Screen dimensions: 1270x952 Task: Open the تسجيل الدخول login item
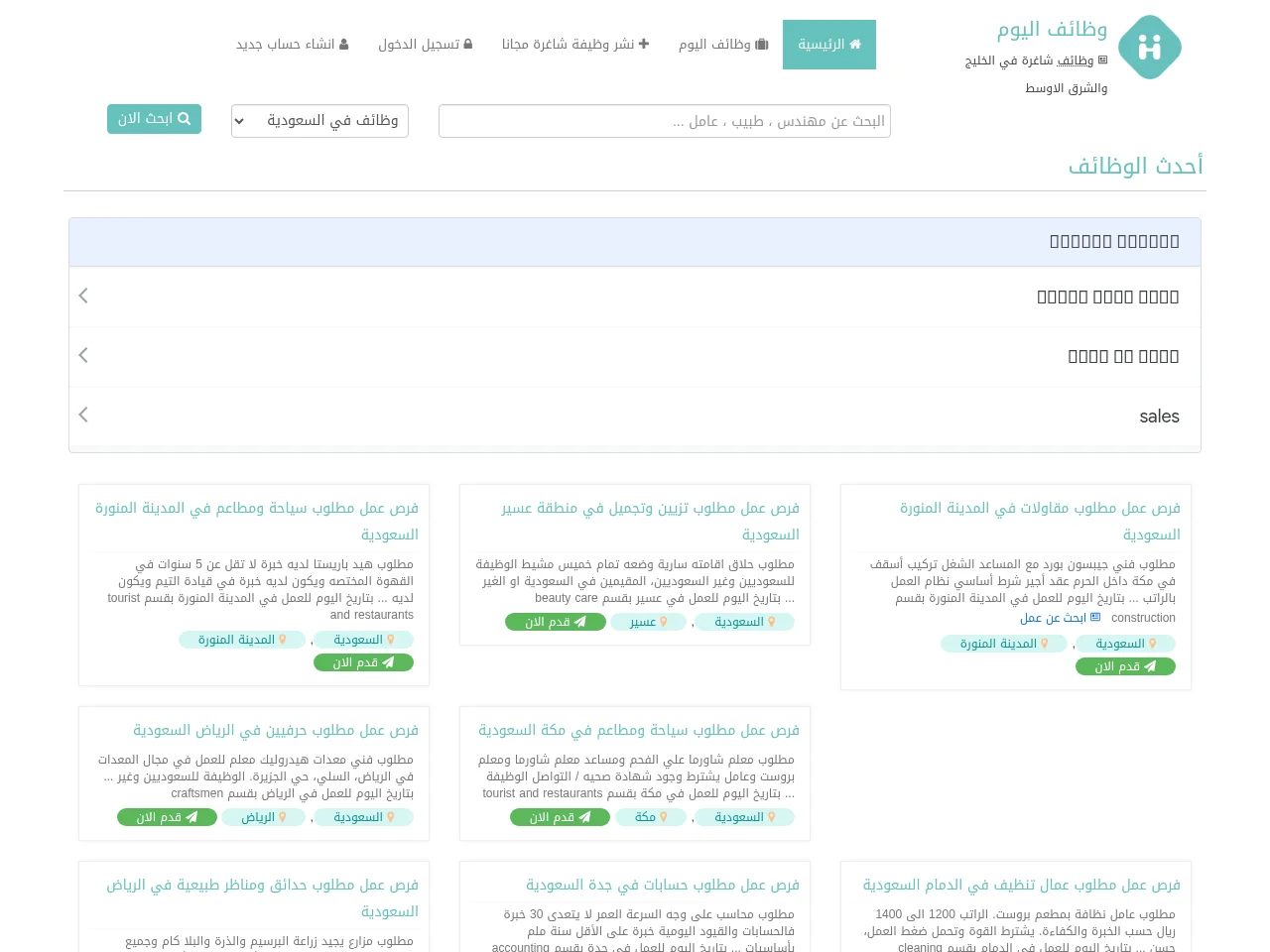[x=426, y=45]
